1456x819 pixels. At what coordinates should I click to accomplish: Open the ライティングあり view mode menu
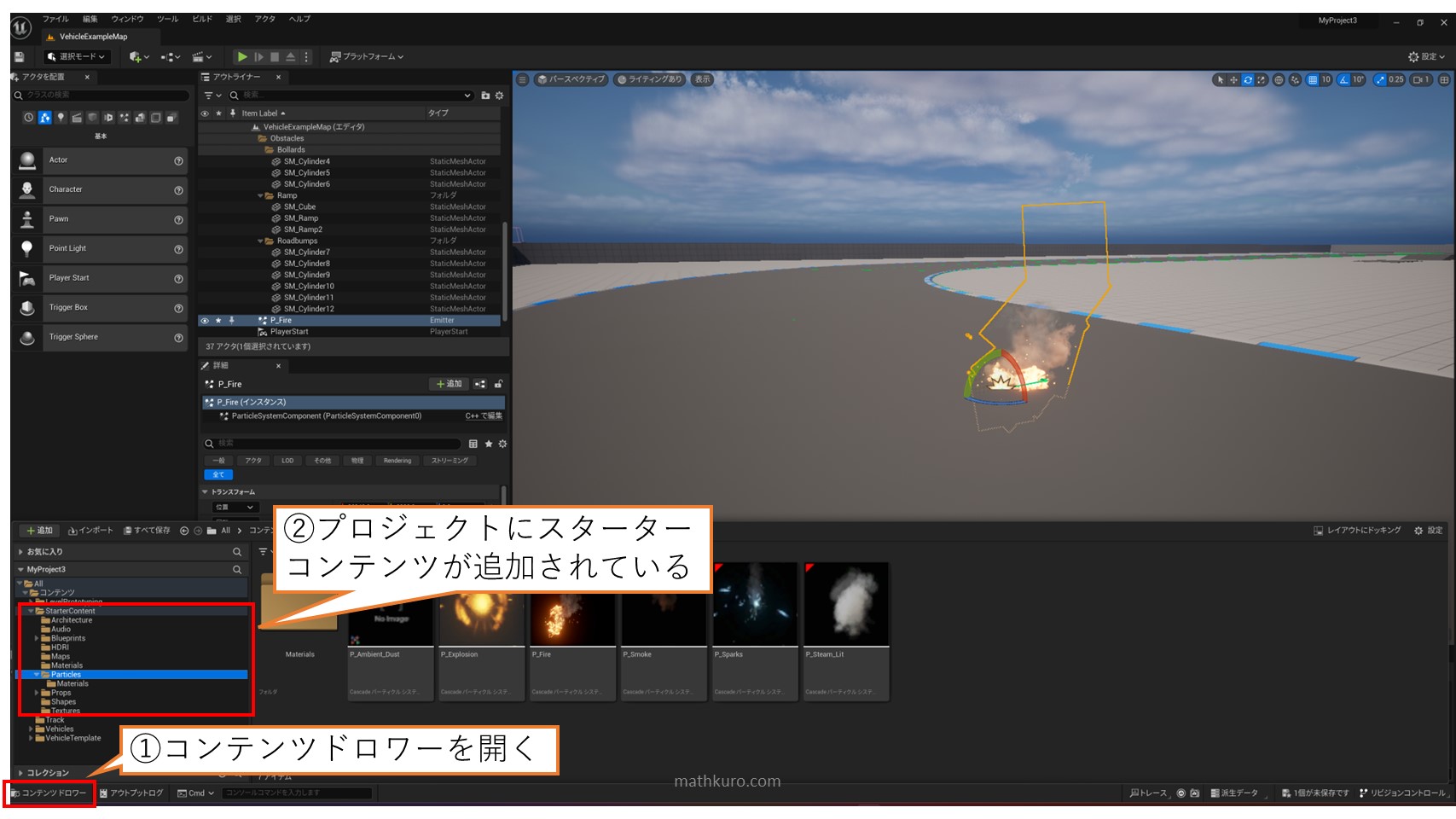pos(650,79)
